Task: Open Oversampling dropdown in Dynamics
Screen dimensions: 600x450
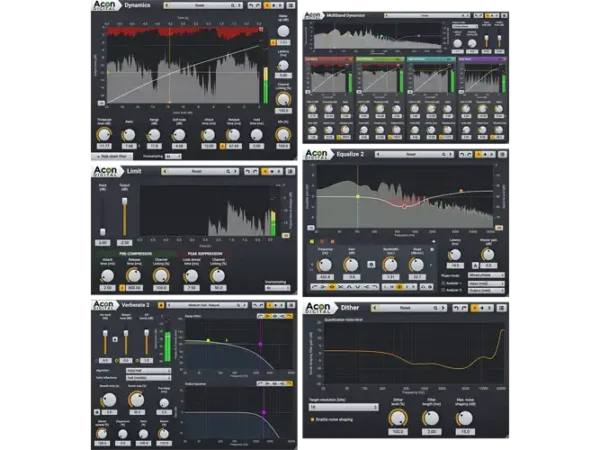Action: [173, 156]
